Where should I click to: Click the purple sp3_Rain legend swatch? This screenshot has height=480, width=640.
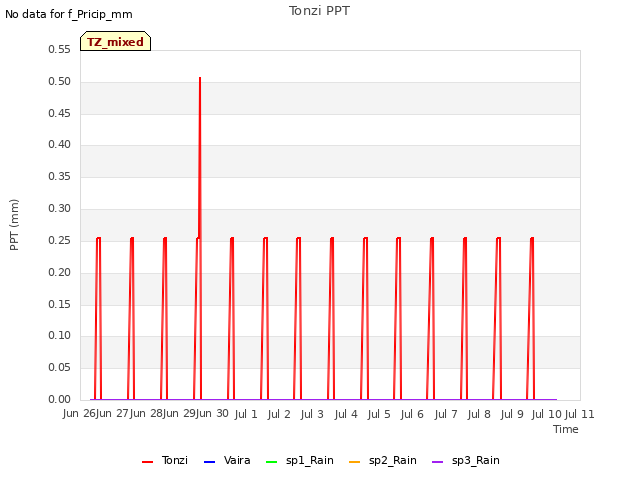click(x=438, y=462)
